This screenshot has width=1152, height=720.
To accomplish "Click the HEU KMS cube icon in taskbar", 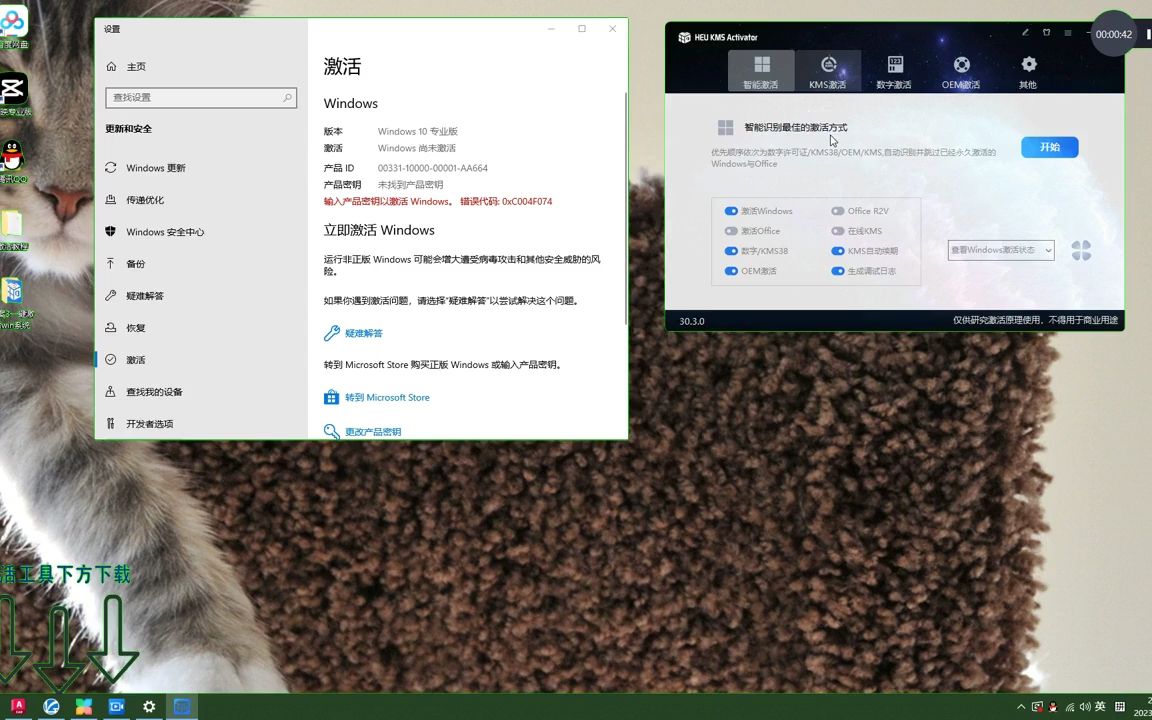I will (x=182, y=706).
